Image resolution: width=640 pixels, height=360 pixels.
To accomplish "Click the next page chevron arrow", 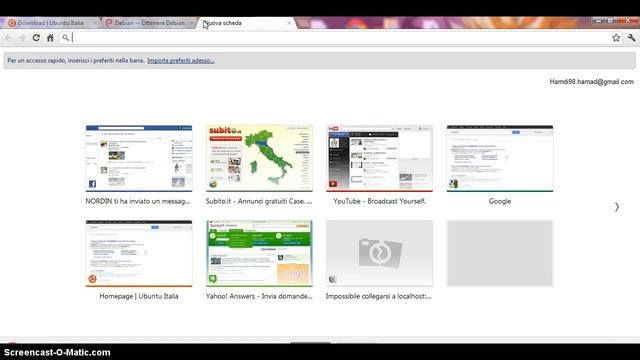I will coord(617,207).
